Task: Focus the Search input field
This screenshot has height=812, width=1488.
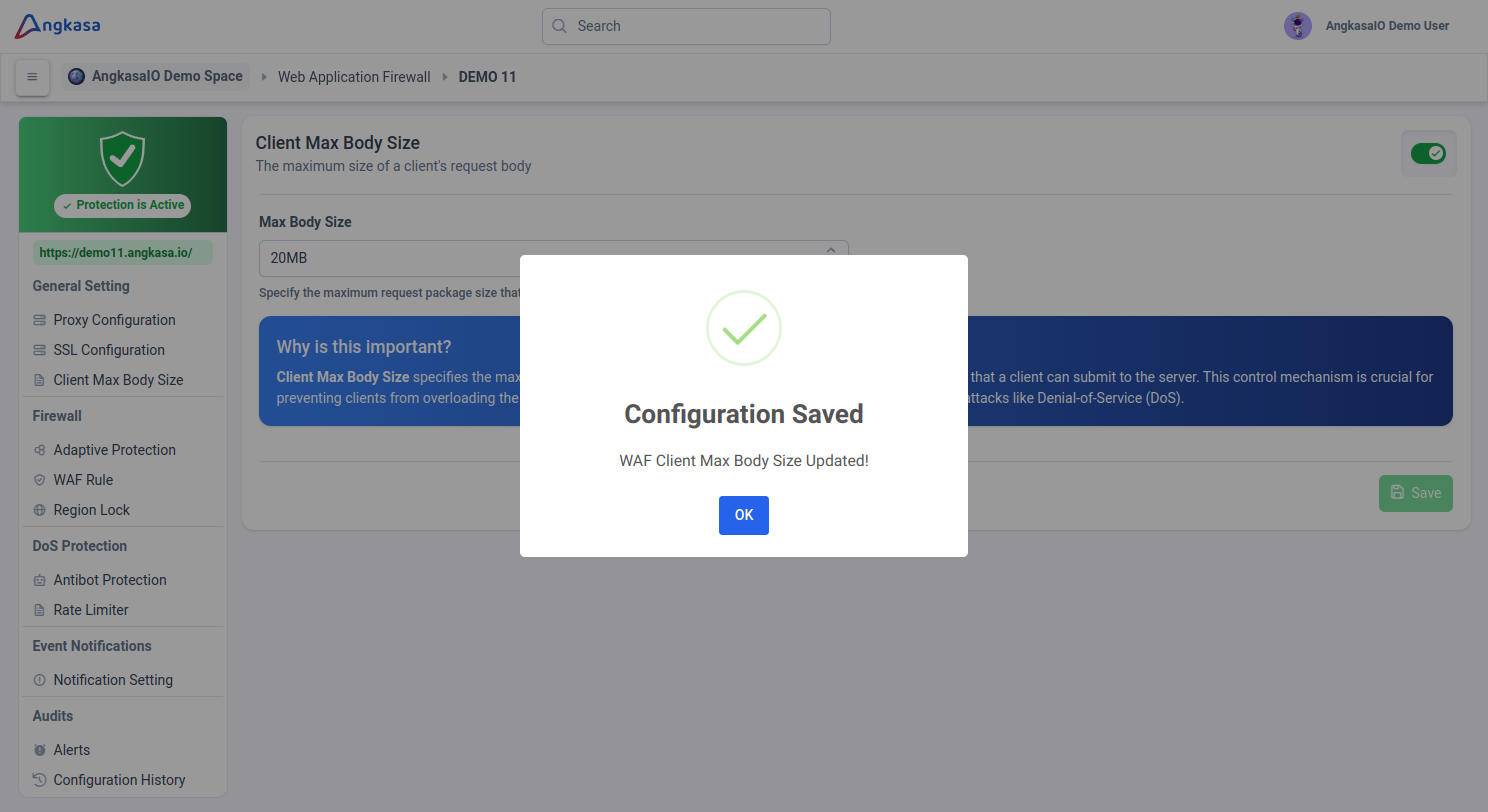Action: click(x=686, y=26)
